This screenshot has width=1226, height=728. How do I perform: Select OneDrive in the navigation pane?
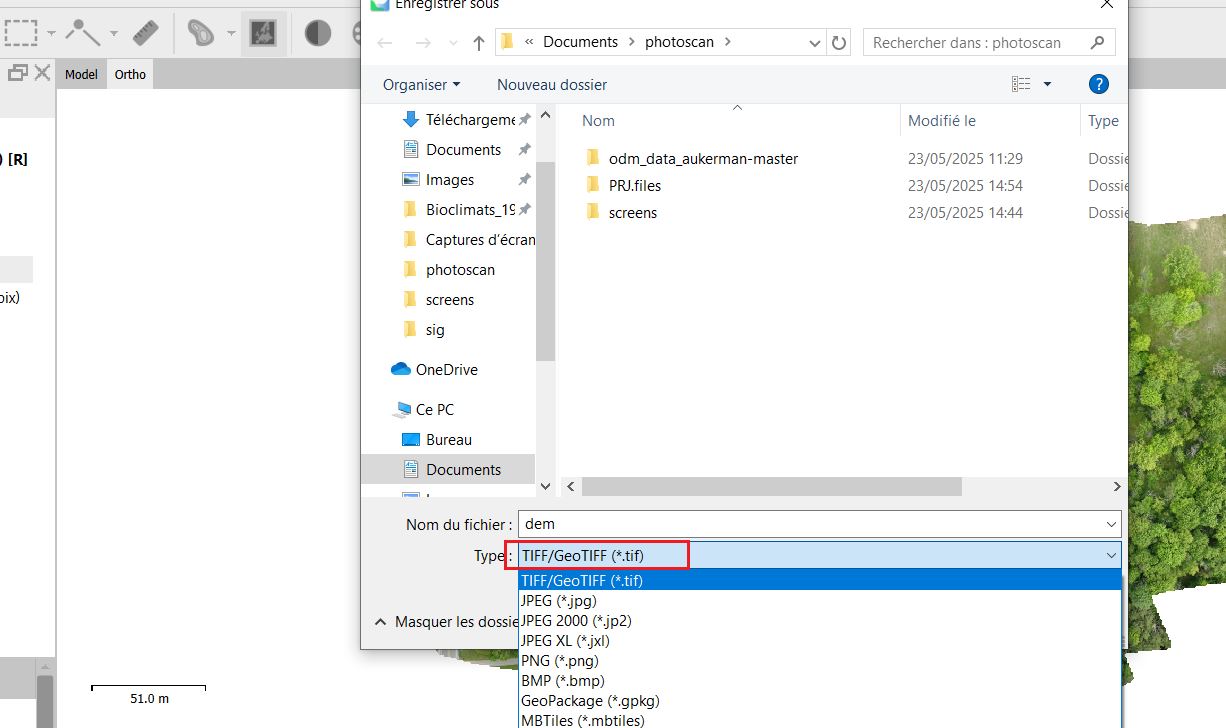pyautogui.click(x=446, y=369)
